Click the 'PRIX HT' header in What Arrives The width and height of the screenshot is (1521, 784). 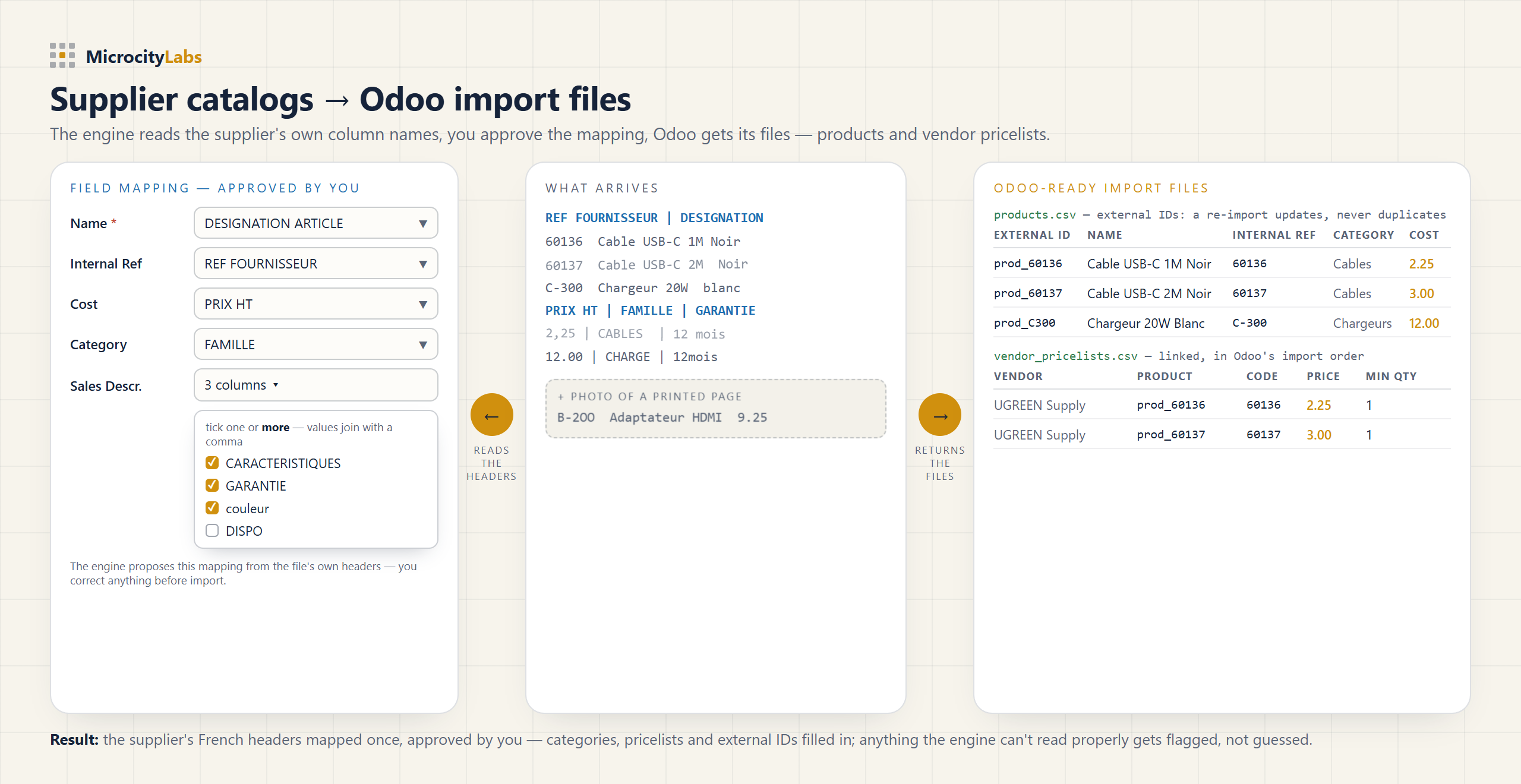(x=571, y=311)
